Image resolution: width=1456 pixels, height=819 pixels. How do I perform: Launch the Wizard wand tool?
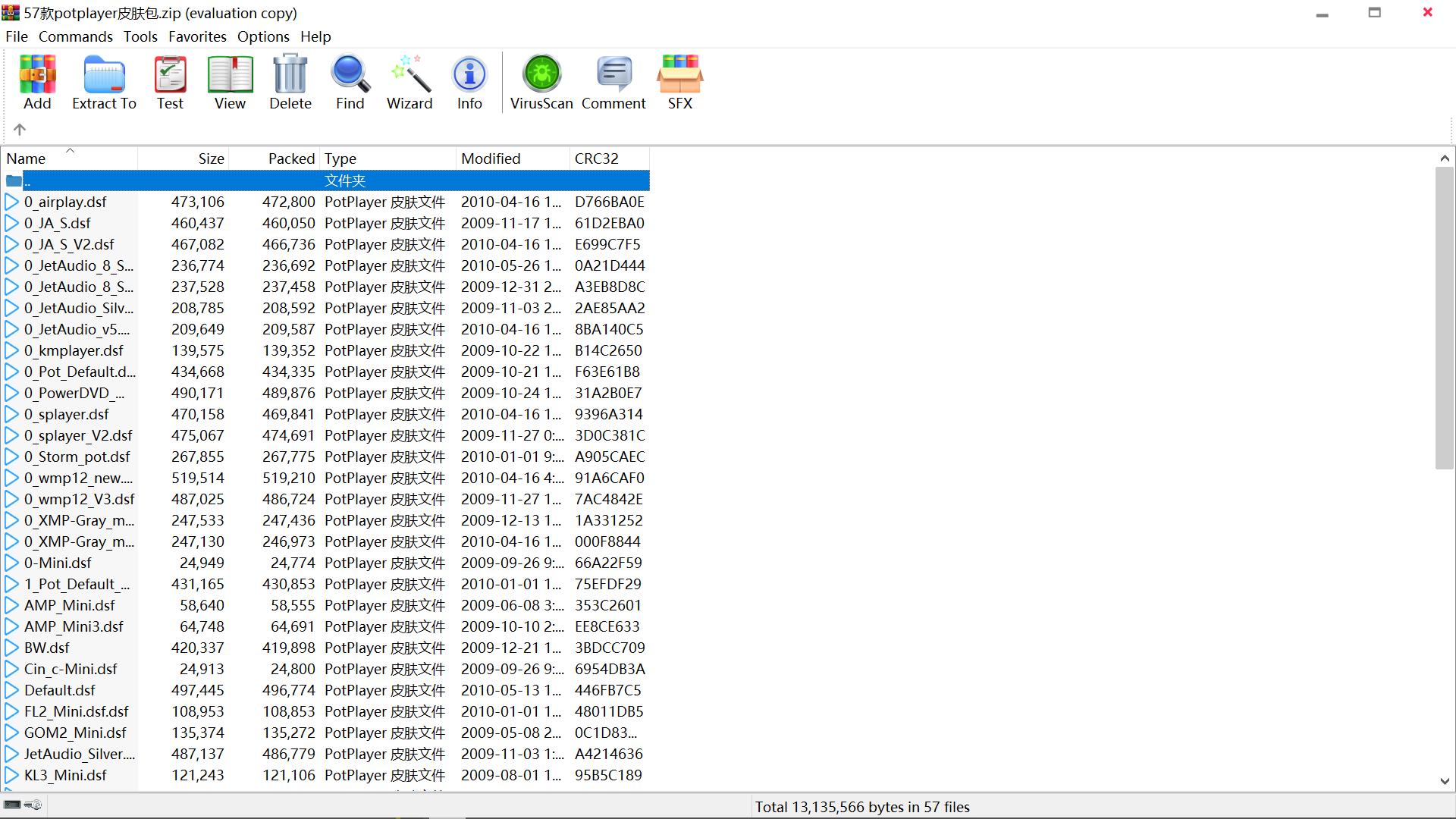(409, 82)
